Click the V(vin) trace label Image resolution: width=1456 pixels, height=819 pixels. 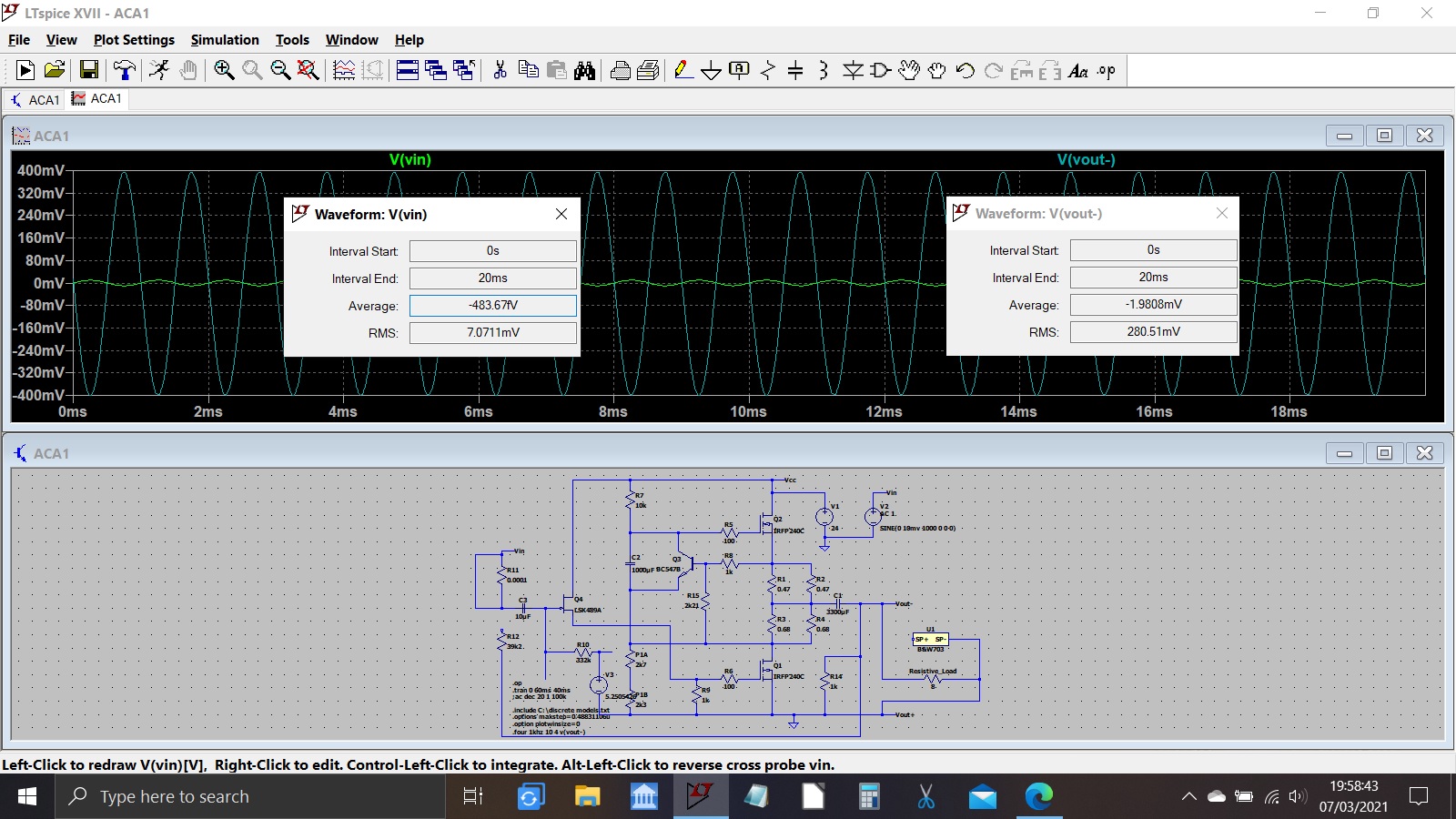410,159
